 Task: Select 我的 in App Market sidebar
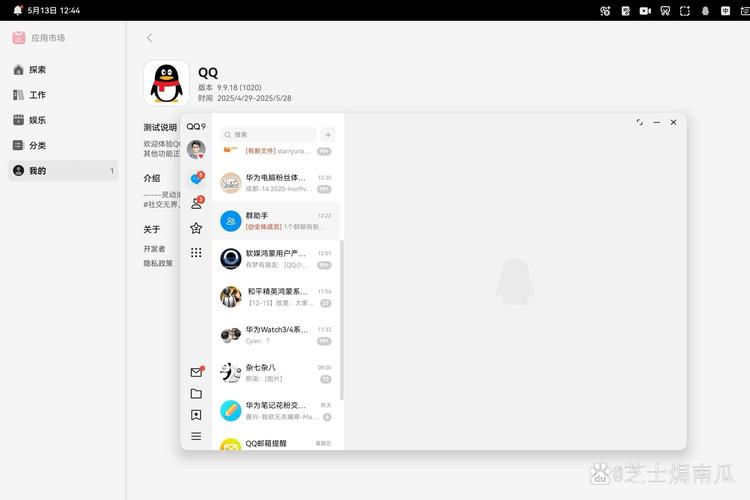[x=63, y=170]
